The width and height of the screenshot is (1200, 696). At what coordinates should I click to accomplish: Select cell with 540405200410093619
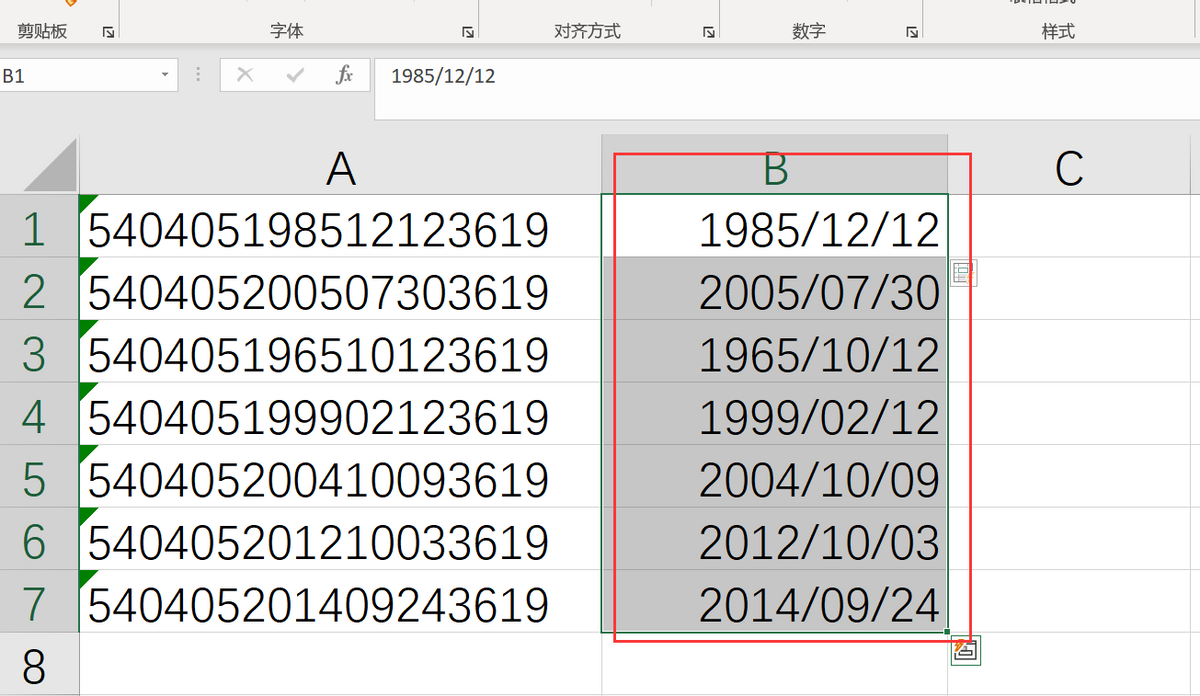pos(341,476)
